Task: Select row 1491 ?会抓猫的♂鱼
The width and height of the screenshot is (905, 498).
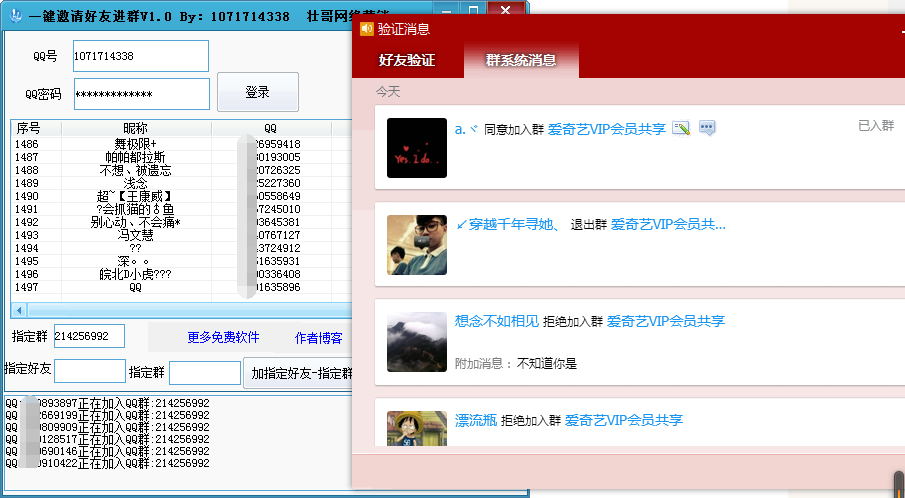Action: pos(181,209)
